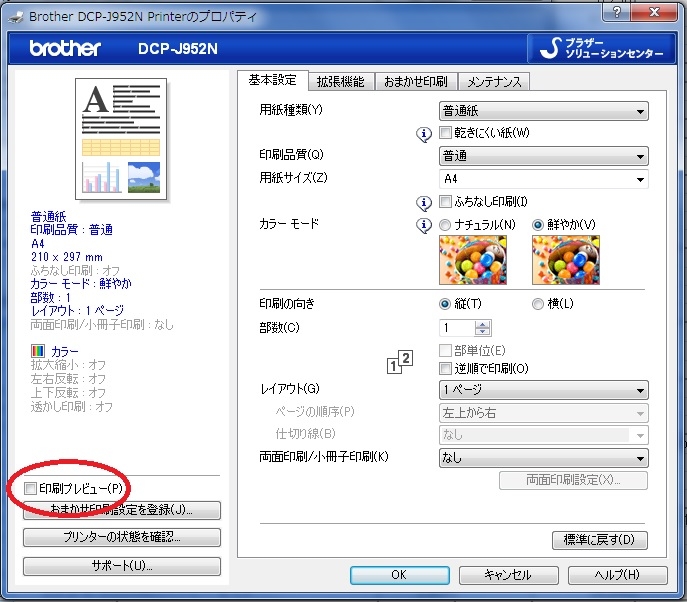687x602 pixels.
Task: Switch to the 拡張機能 tab
Action: (340, 81)
